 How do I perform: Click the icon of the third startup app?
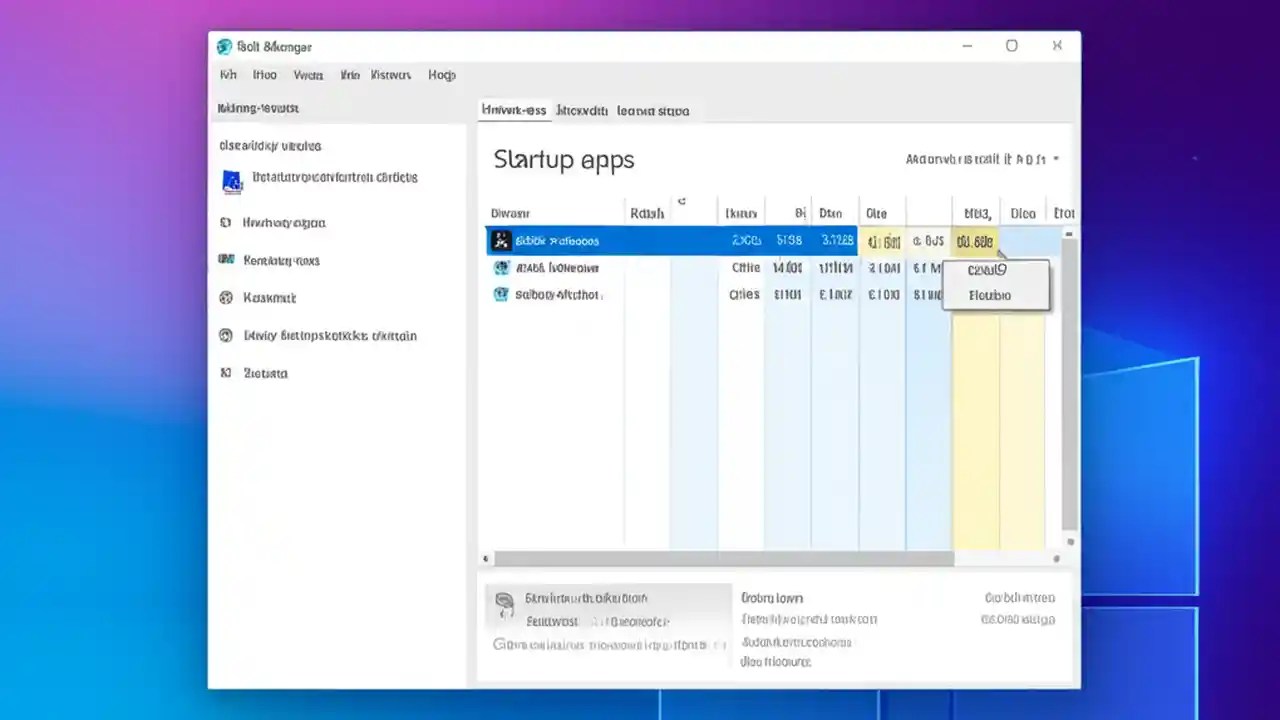tap(501, 294)
